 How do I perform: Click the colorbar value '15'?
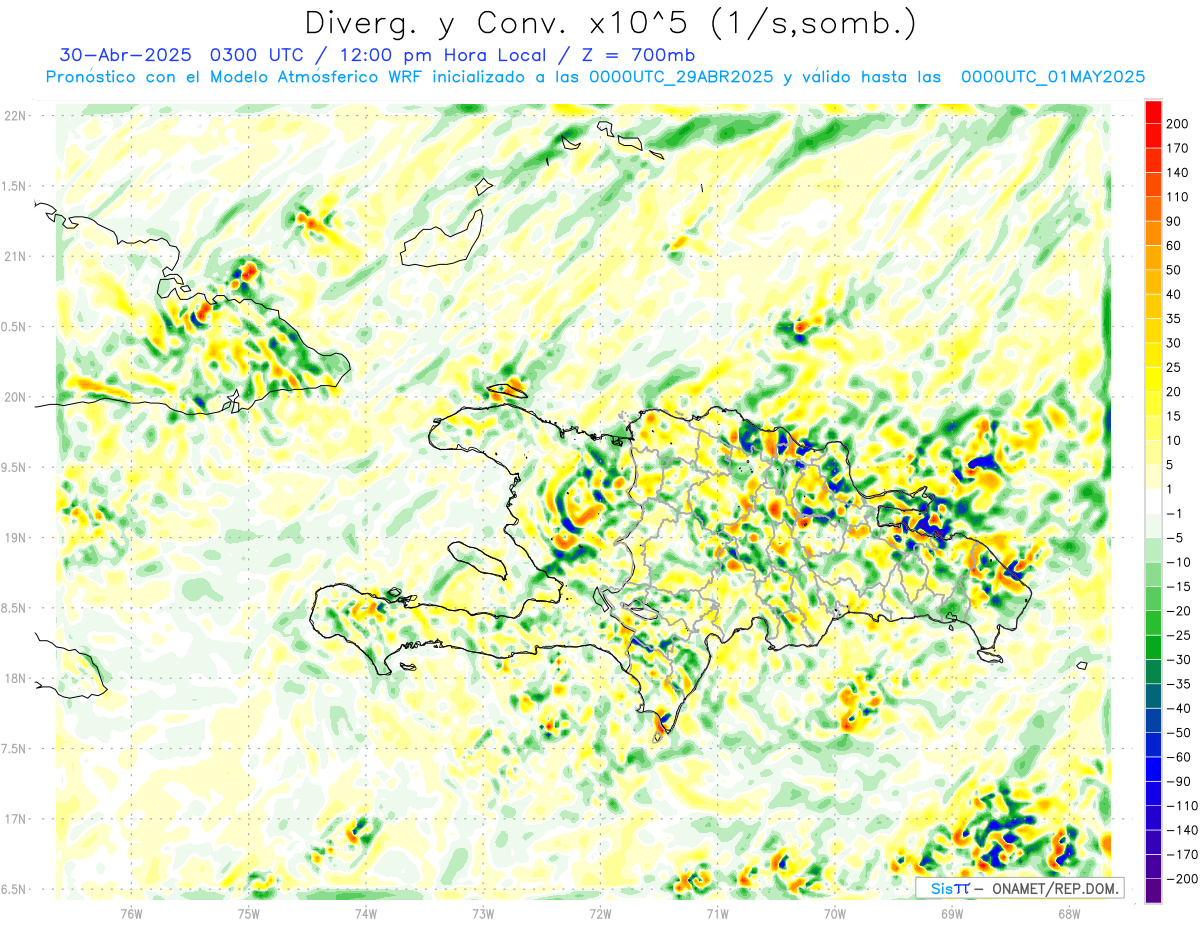[1173, 416]
